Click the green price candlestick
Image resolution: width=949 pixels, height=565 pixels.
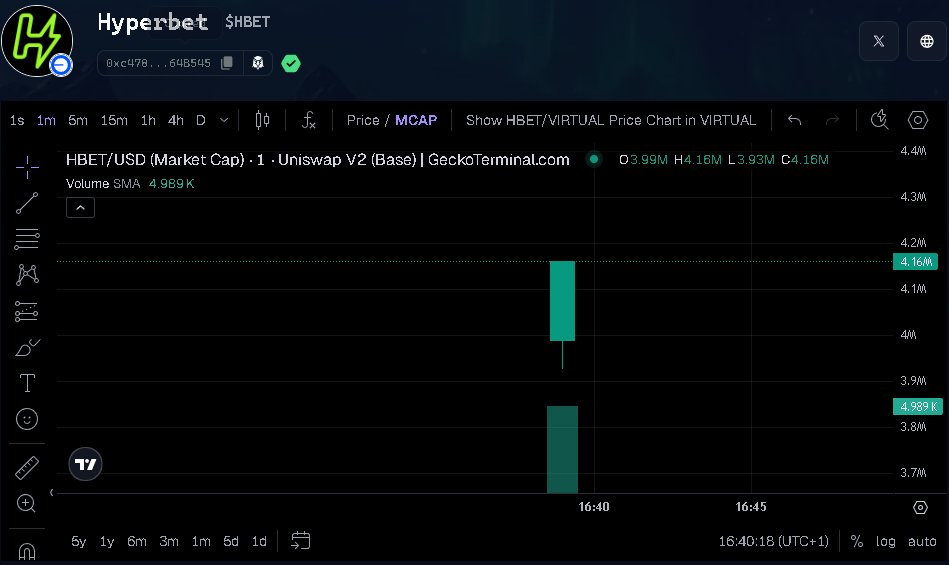point(562,301)
